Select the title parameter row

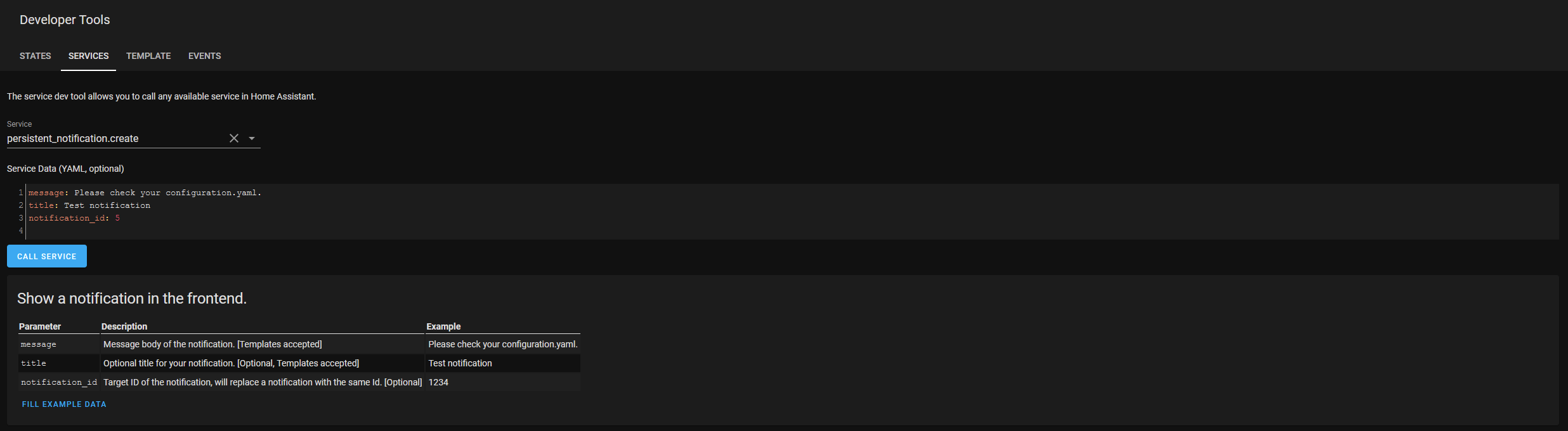[299, 363]
